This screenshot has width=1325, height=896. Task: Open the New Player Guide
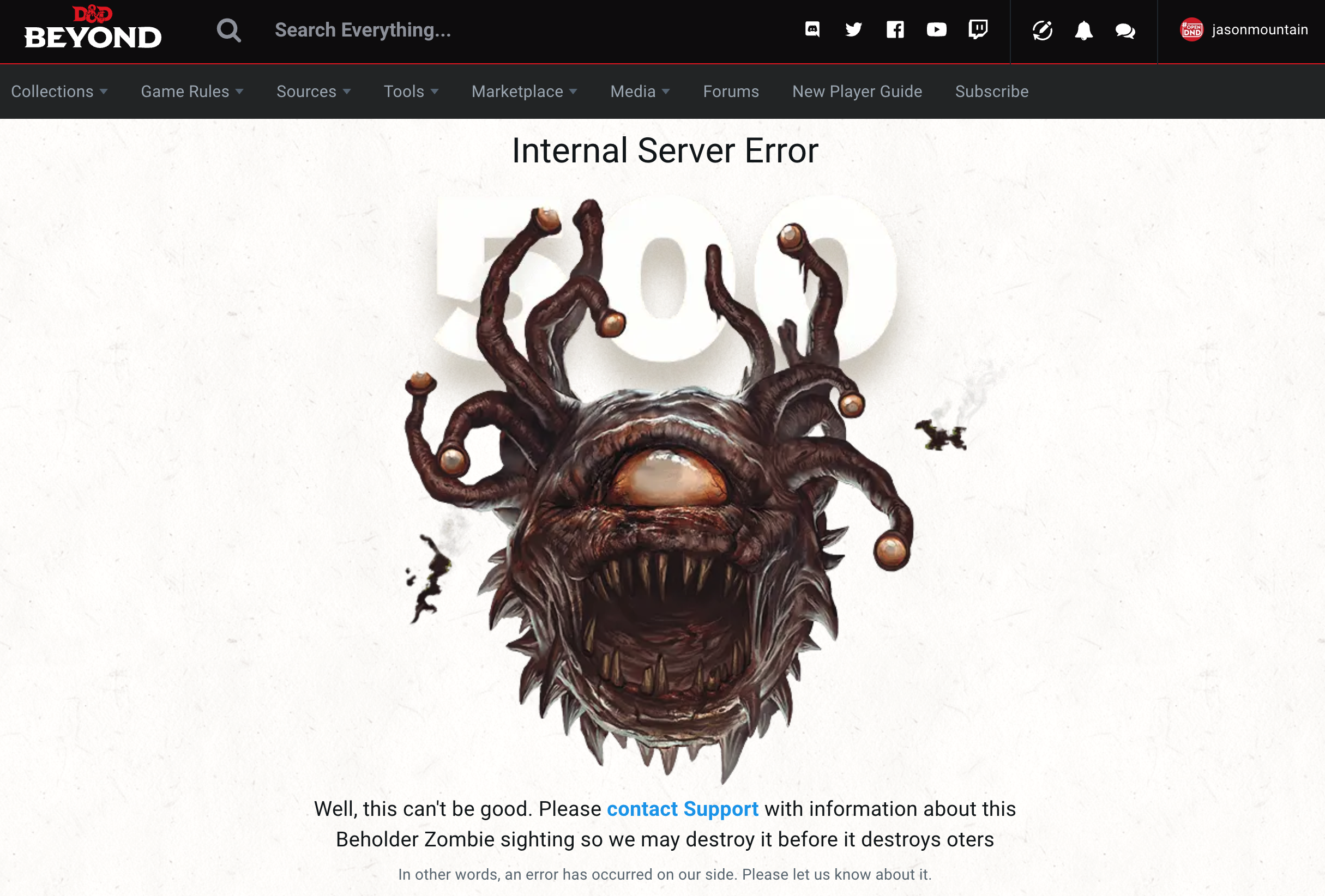point(857,92)
